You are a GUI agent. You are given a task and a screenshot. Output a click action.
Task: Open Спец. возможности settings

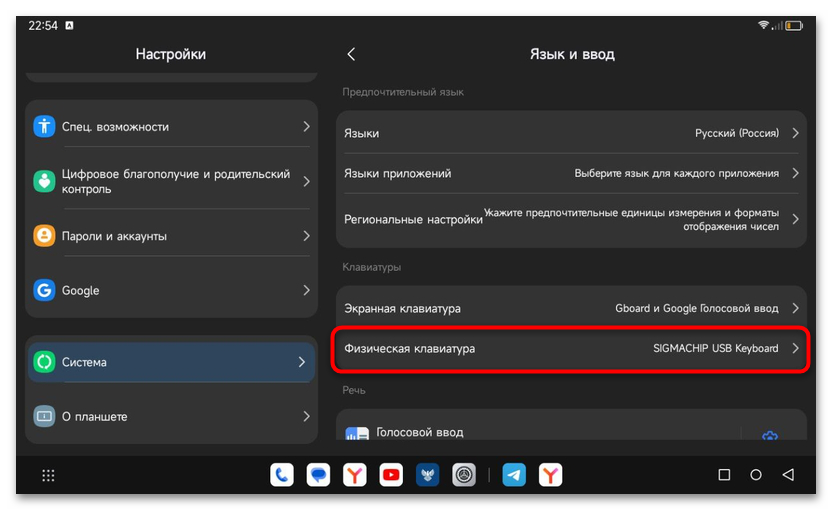click(x=171, y=126)
